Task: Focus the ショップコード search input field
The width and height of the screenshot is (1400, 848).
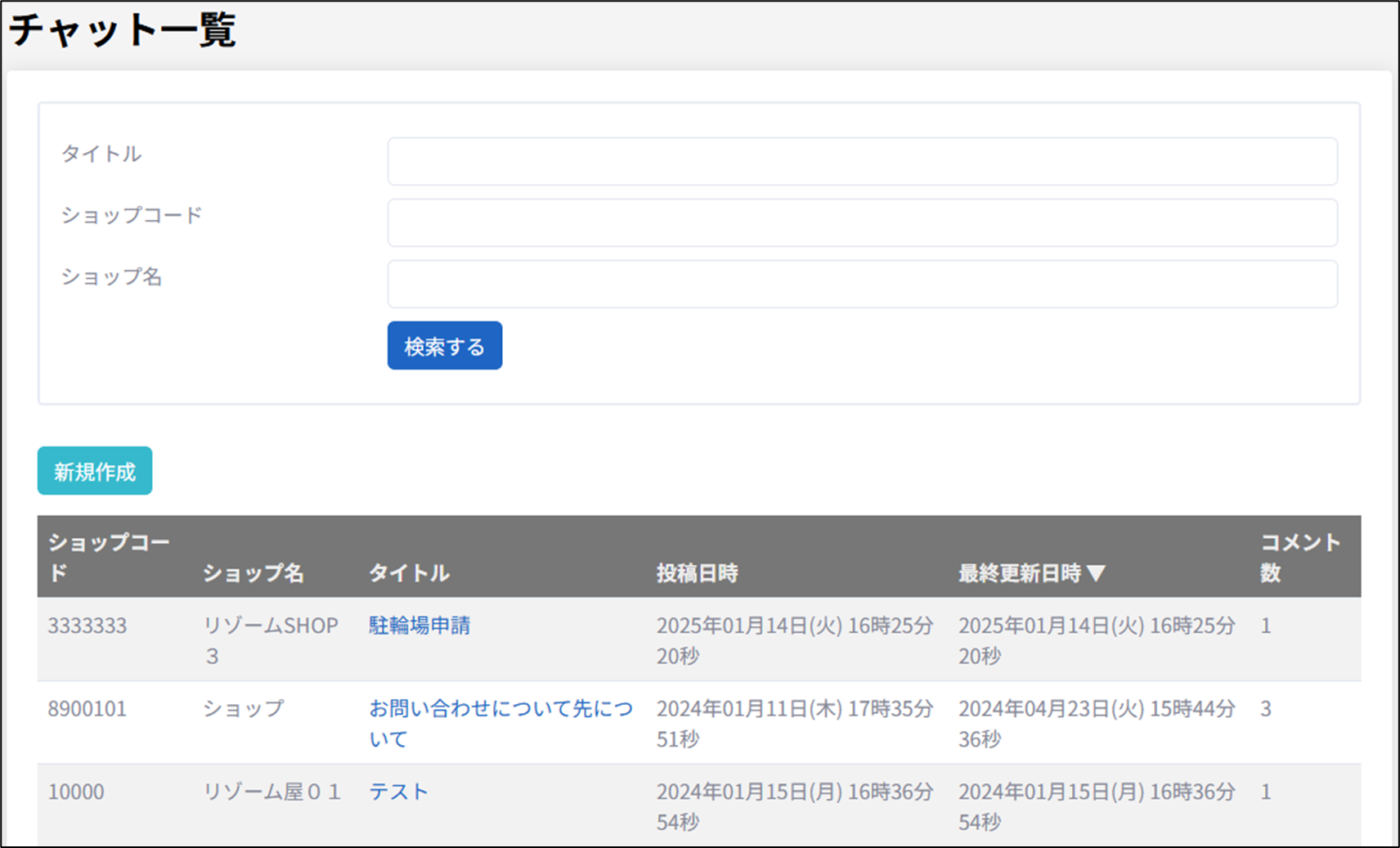Action: [x=862, y=222]
